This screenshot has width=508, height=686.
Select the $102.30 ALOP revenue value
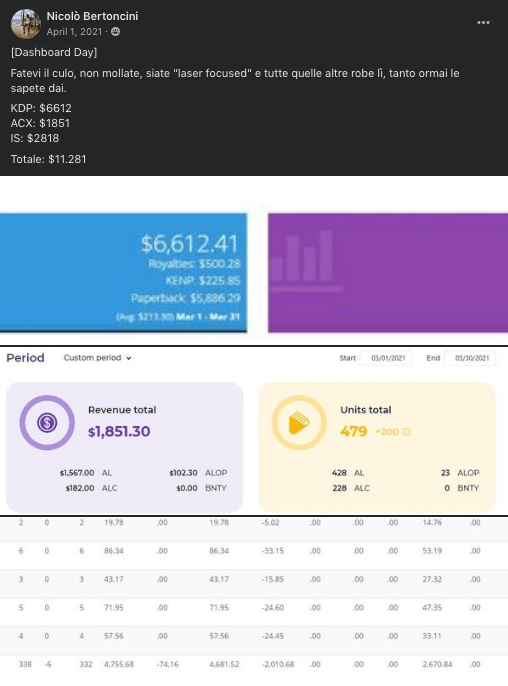[183, 473]
